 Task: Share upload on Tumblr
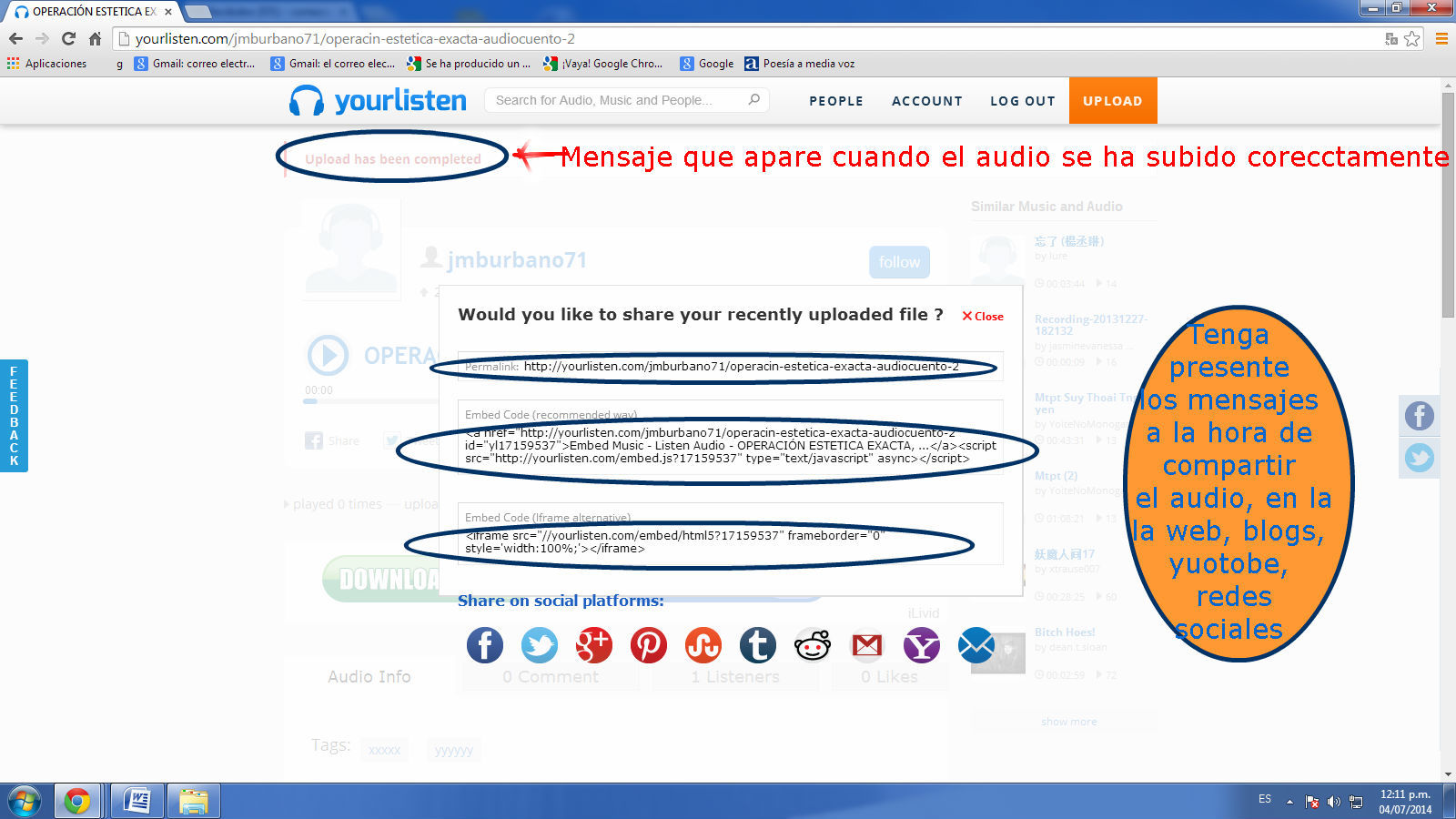[x=758, y=645]
